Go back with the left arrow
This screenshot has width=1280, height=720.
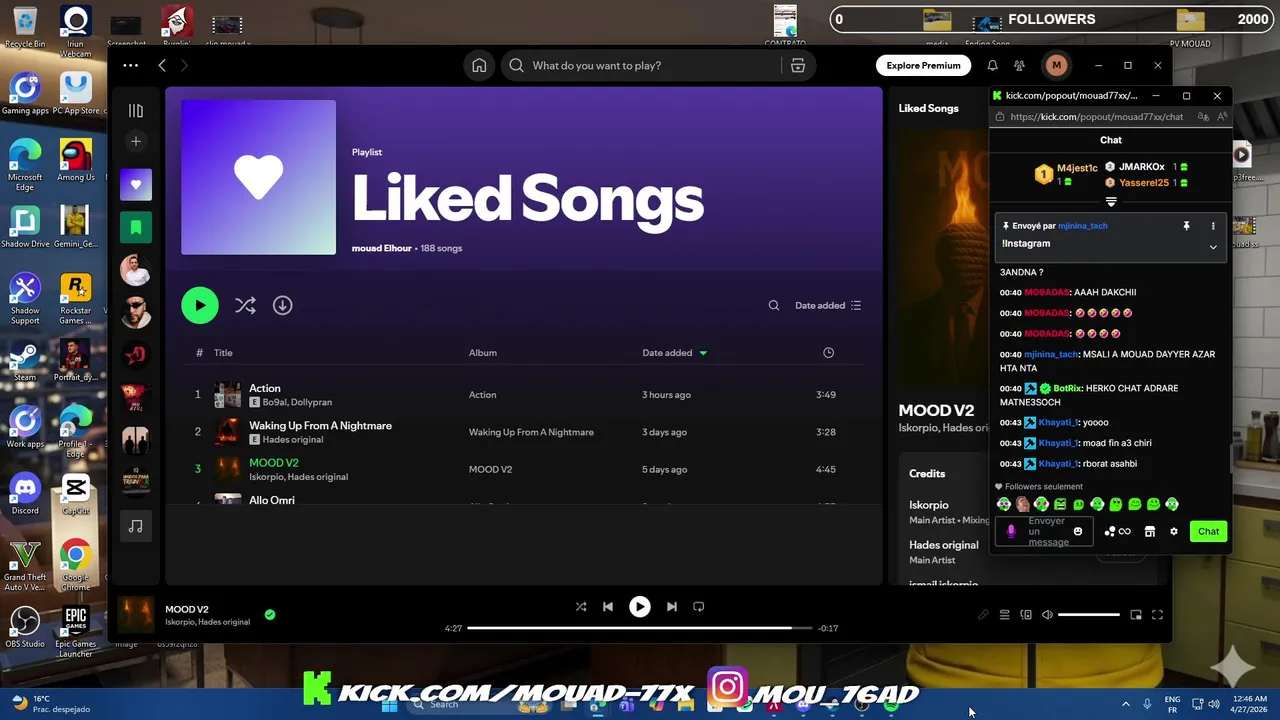tap(162, 65)
